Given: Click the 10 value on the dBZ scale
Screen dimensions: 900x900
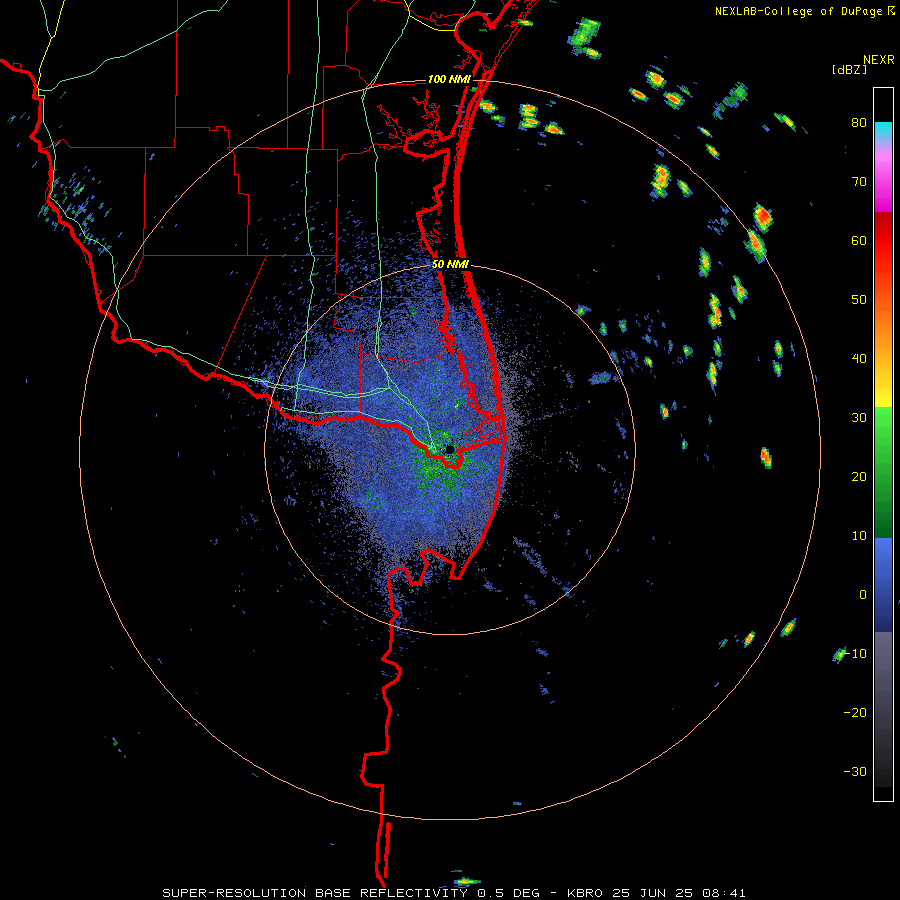Looking at the screenshot, I should pyautogui.click(x=859, y=536).
